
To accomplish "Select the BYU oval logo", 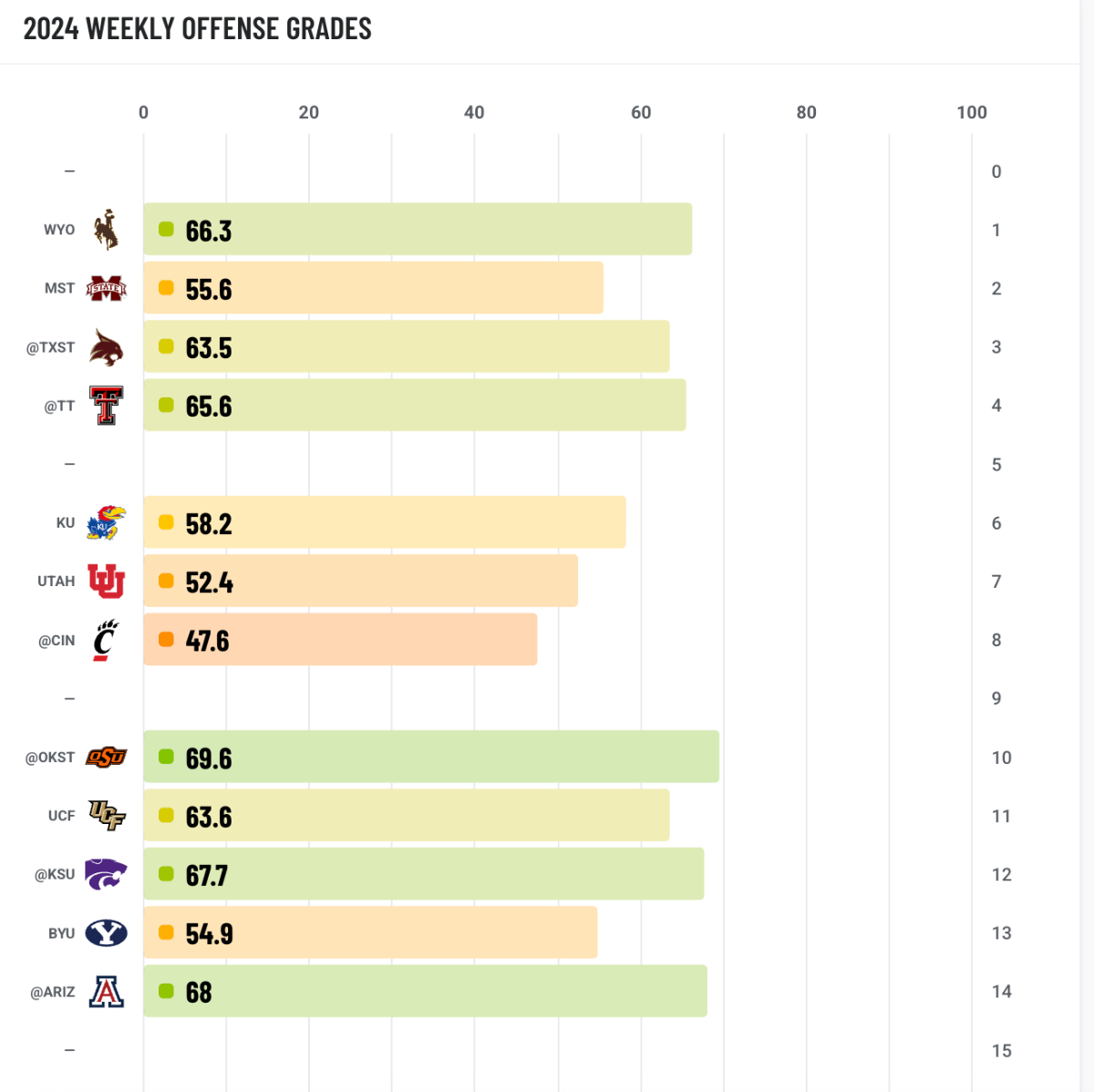I will (106, 933).
